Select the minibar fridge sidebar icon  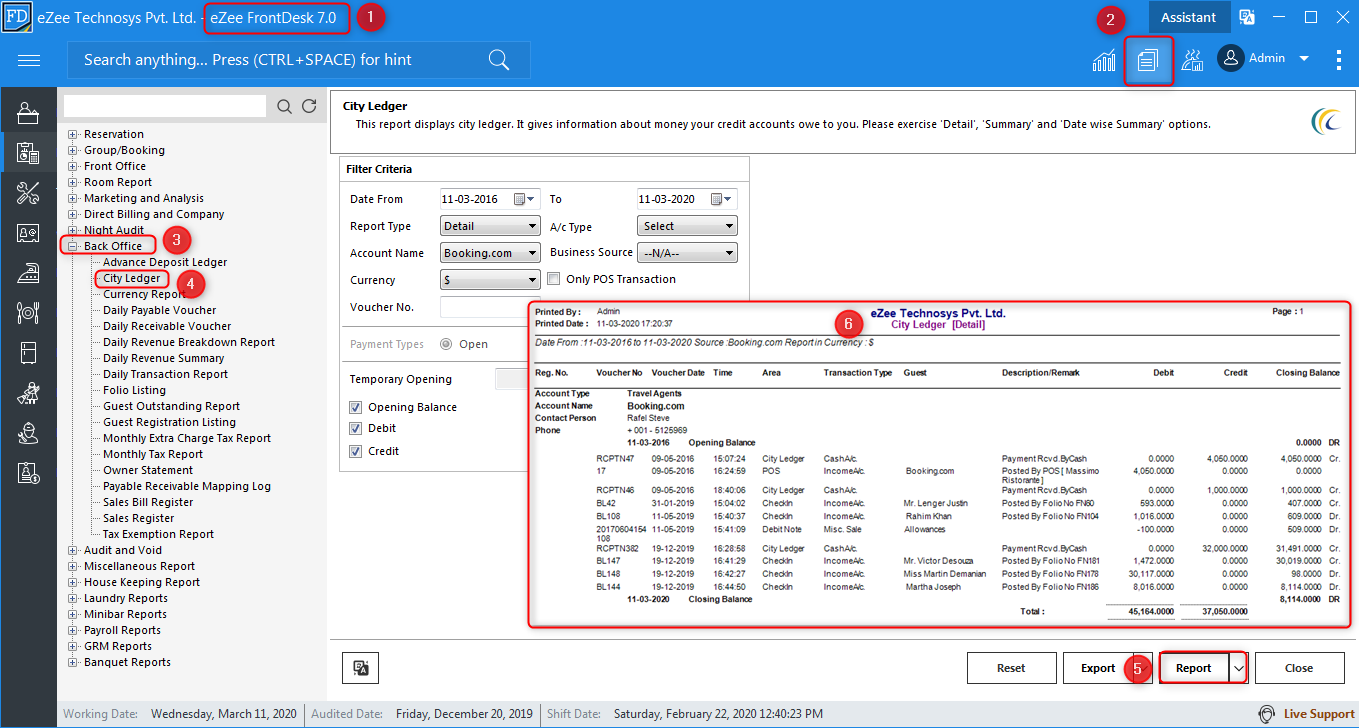28,353
